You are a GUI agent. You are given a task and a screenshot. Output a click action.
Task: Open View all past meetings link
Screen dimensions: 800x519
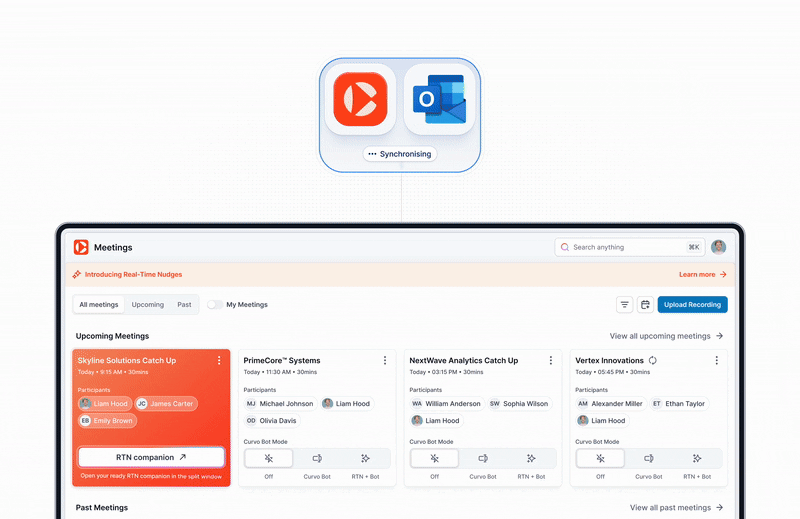pyautogui.click(x=677, y=507)
